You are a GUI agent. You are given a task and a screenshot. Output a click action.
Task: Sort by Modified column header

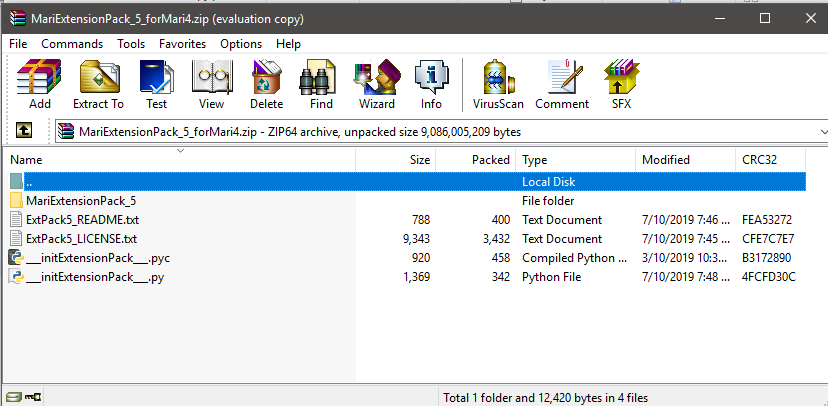[x=665, y=160]
